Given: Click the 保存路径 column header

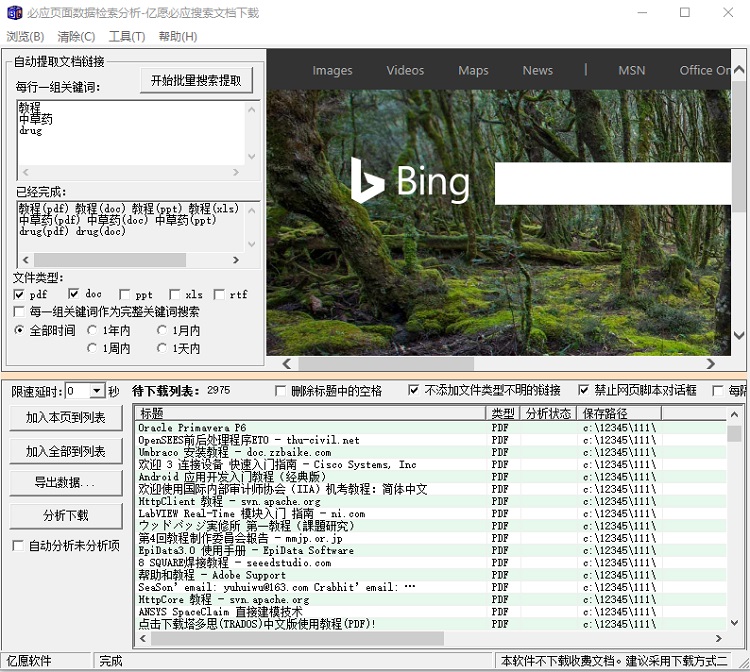Looking at the screenshot, I should tap(619, 413).
